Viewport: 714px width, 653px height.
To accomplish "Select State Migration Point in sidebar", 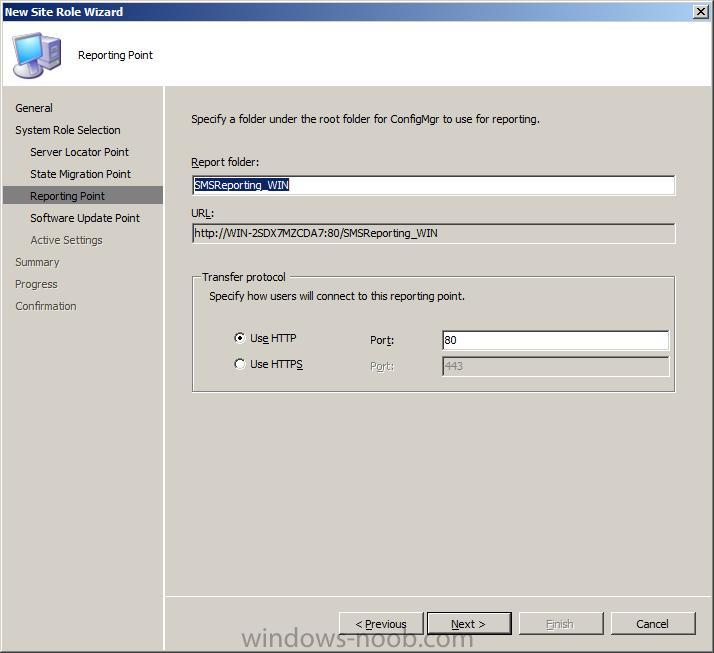I will tap(80, 174).
